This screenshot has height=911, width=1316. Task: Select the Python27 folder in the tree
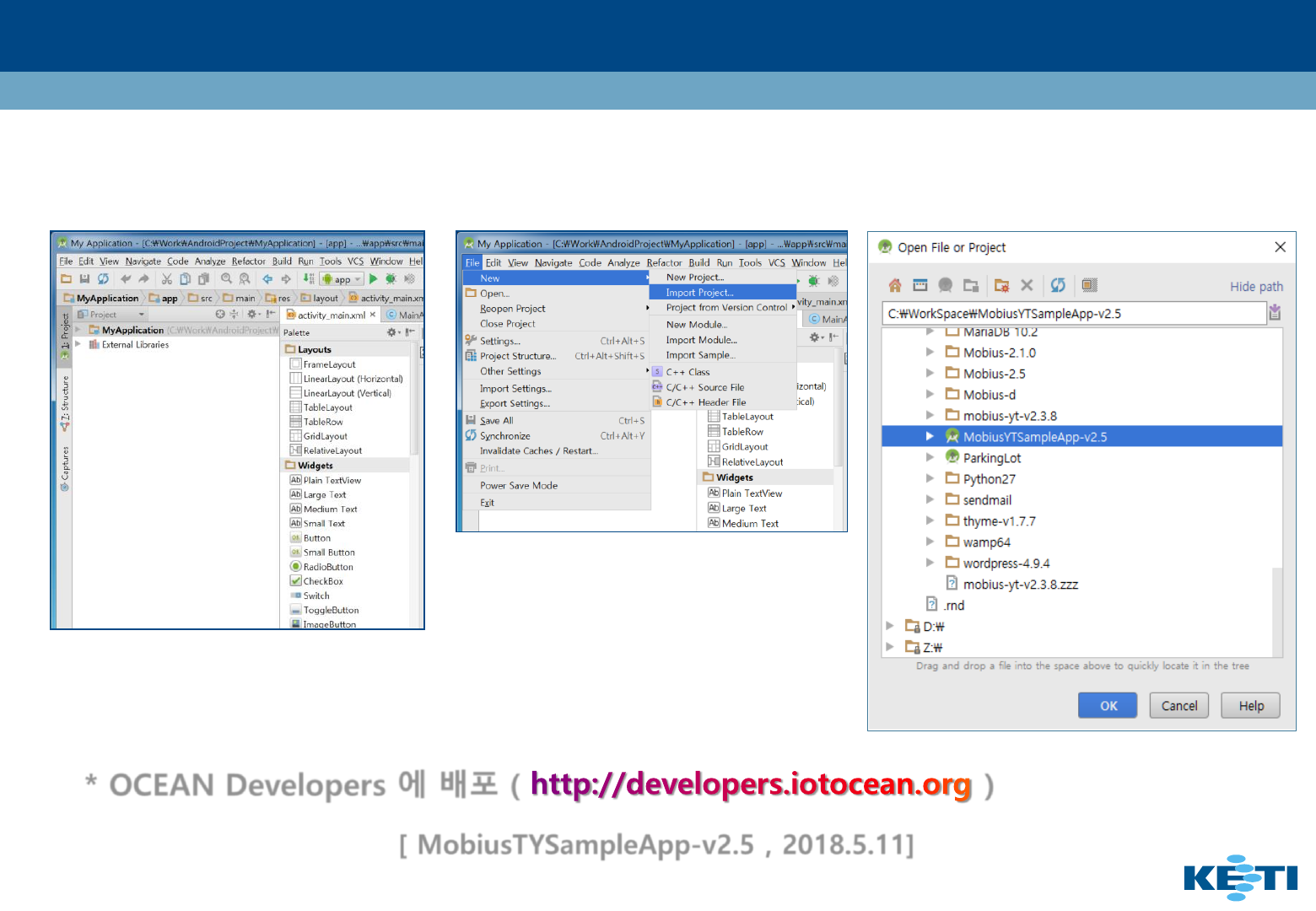[x=990, y=479]
